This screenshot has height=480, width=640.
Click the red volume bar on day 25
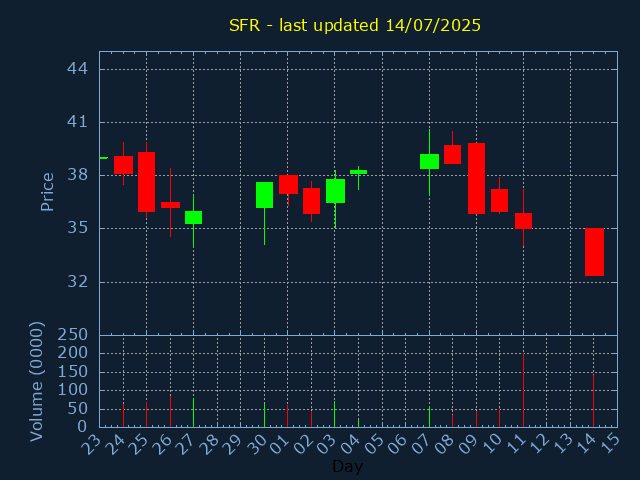[x=146, y=415]
